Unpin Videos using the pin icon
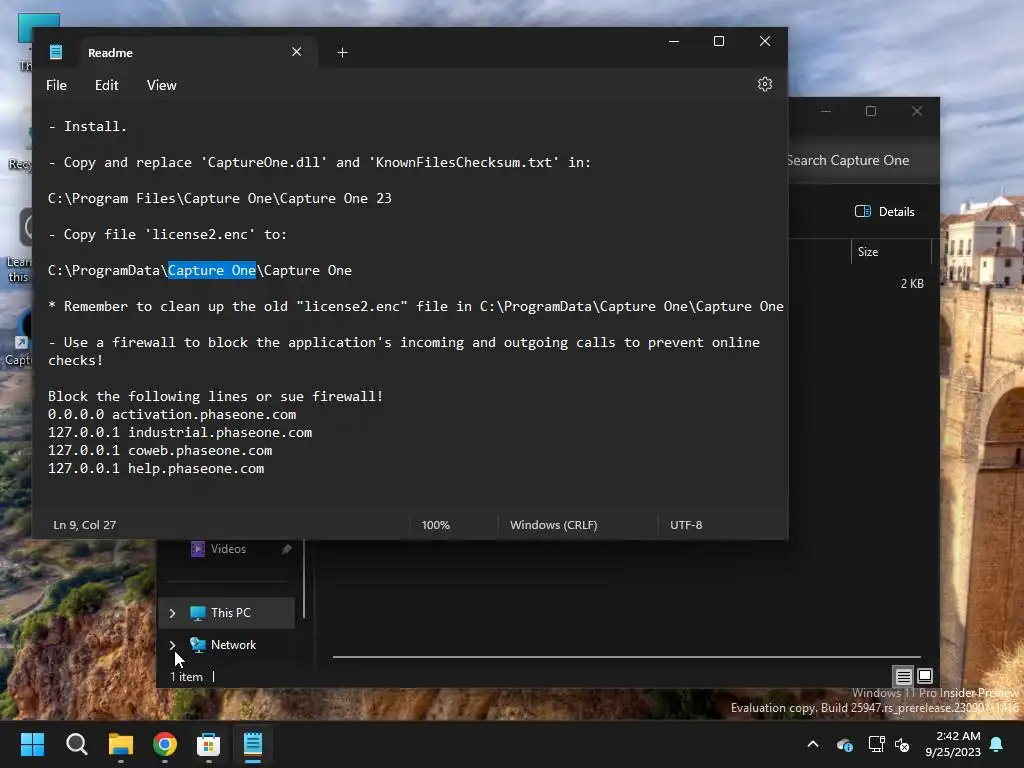The height and width of the screenshot is (768, 1024). point(287,549)
